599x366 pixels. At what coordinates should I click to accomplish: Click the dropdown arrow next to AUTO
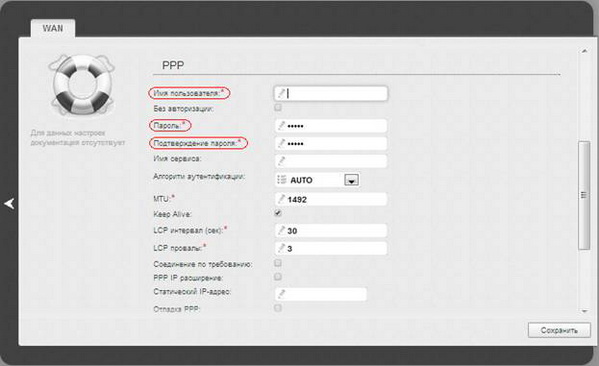[351, 180]
